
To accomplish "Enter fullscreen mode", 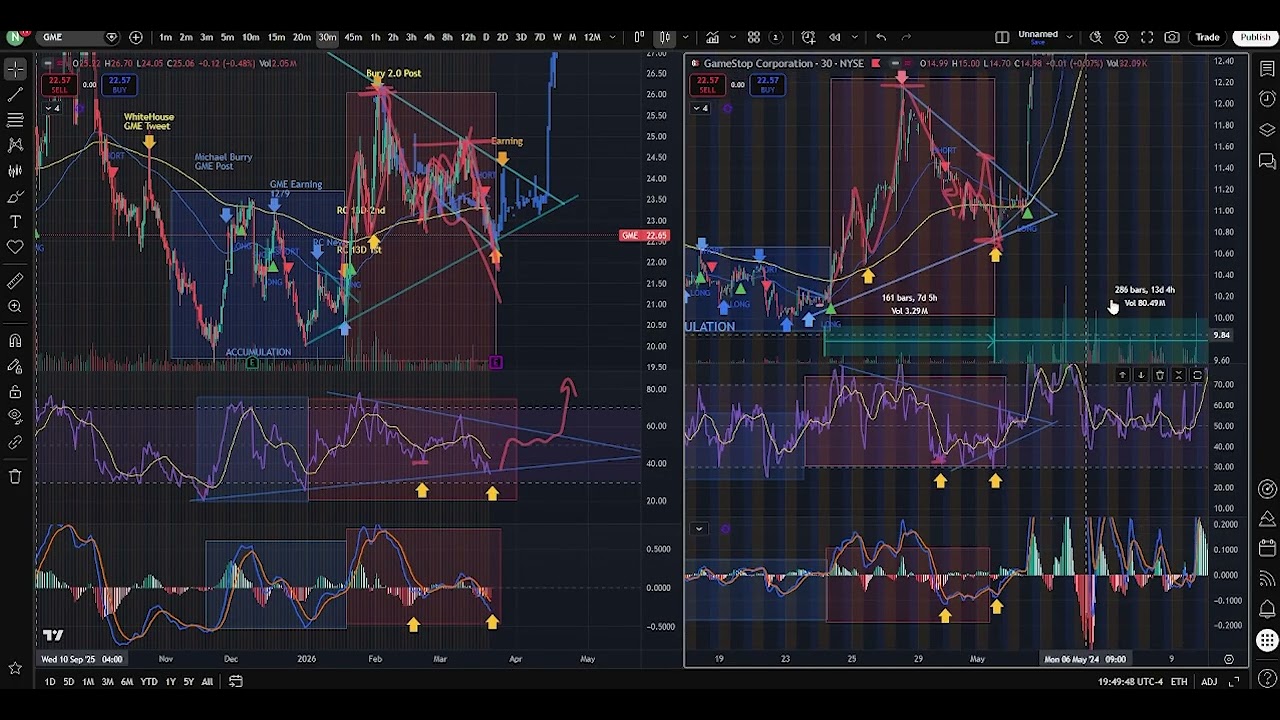I will [1147, 37].
